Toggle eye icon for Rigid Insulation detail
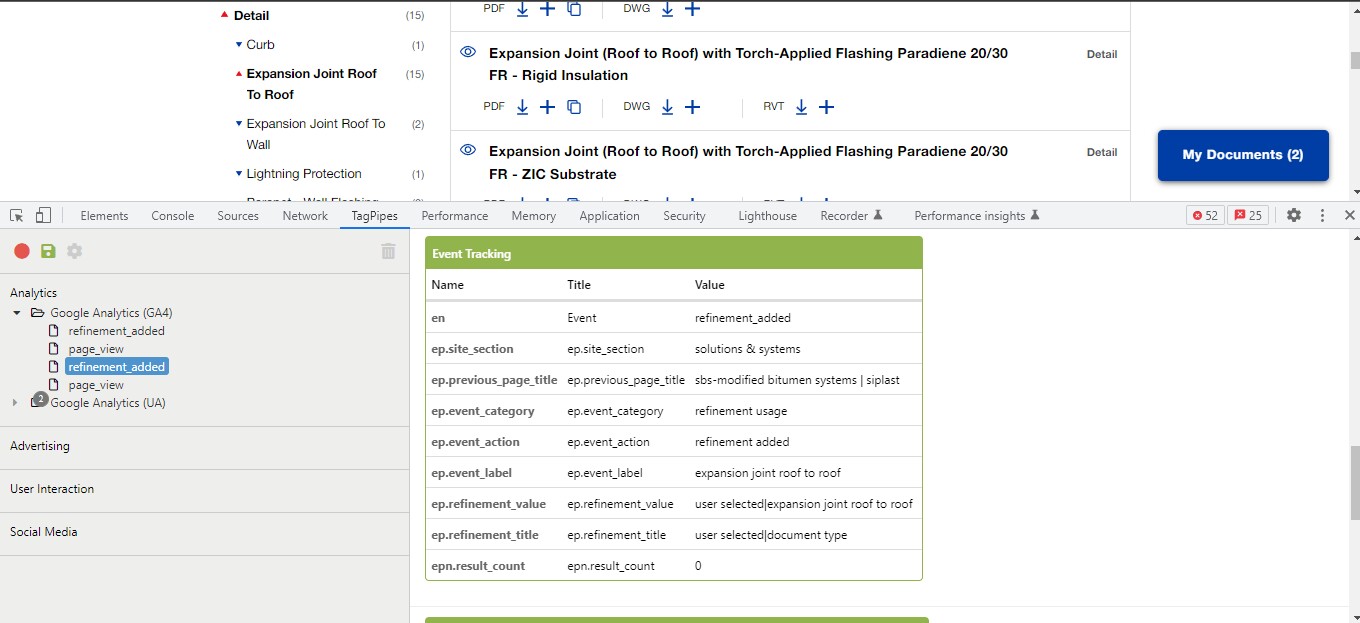The height and width of the screenshot is (623, 1360). tap(467, 52)
